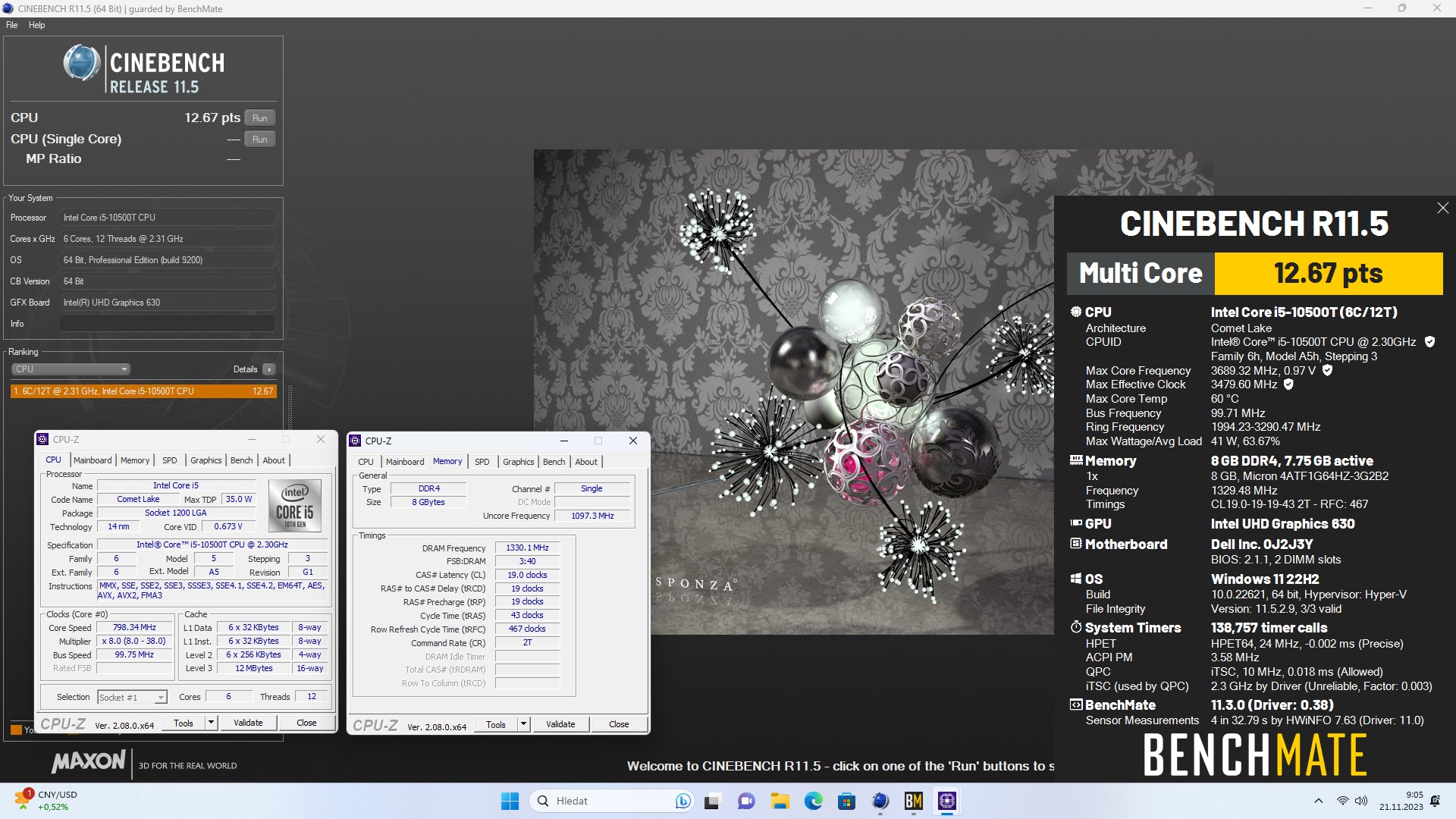This screenshot has height=819, width=1456.
Task: Open Bench tab in right CPU-Z window
Action: [x=554, y=462]
